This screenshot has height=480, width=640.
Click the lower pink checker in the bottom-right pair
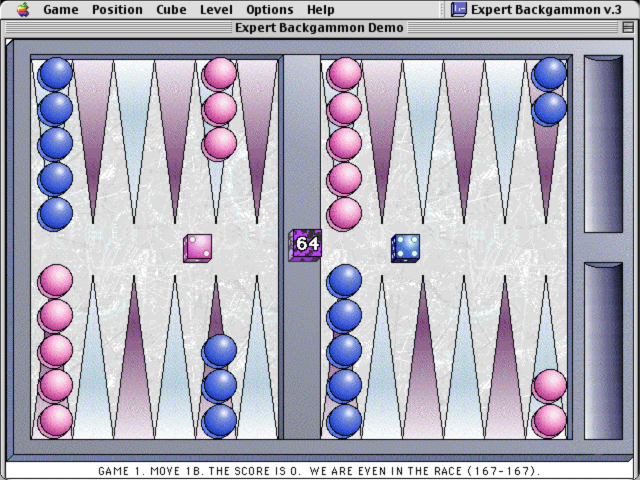(549, 421)
